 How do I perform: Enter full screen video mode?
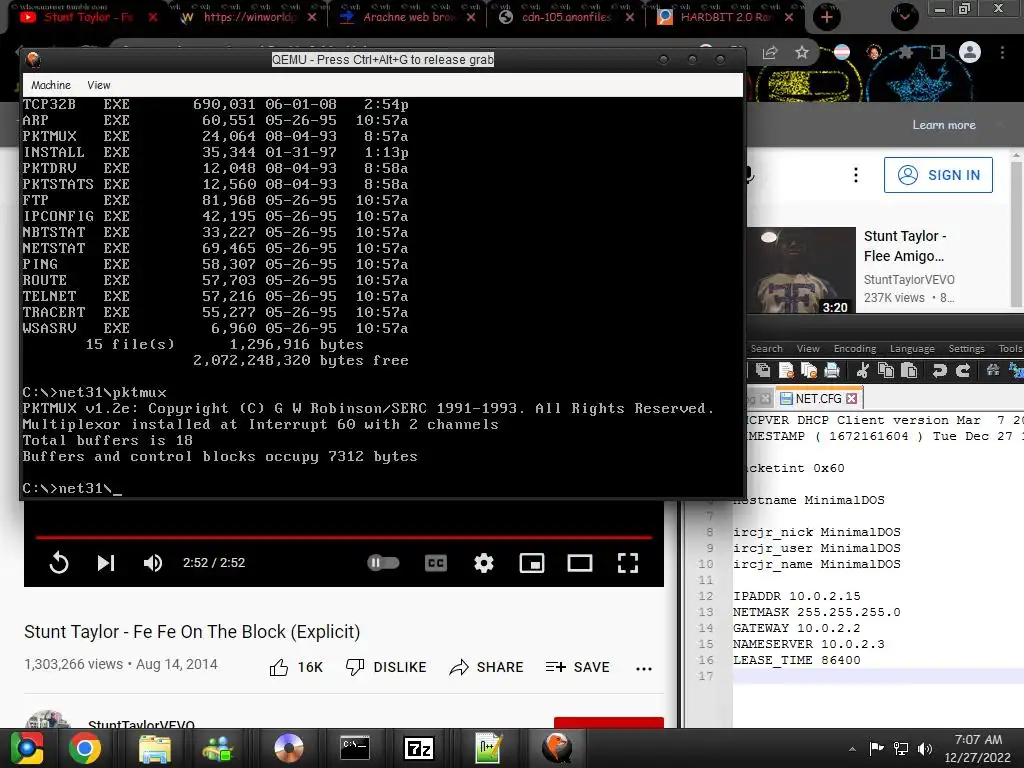628,563
